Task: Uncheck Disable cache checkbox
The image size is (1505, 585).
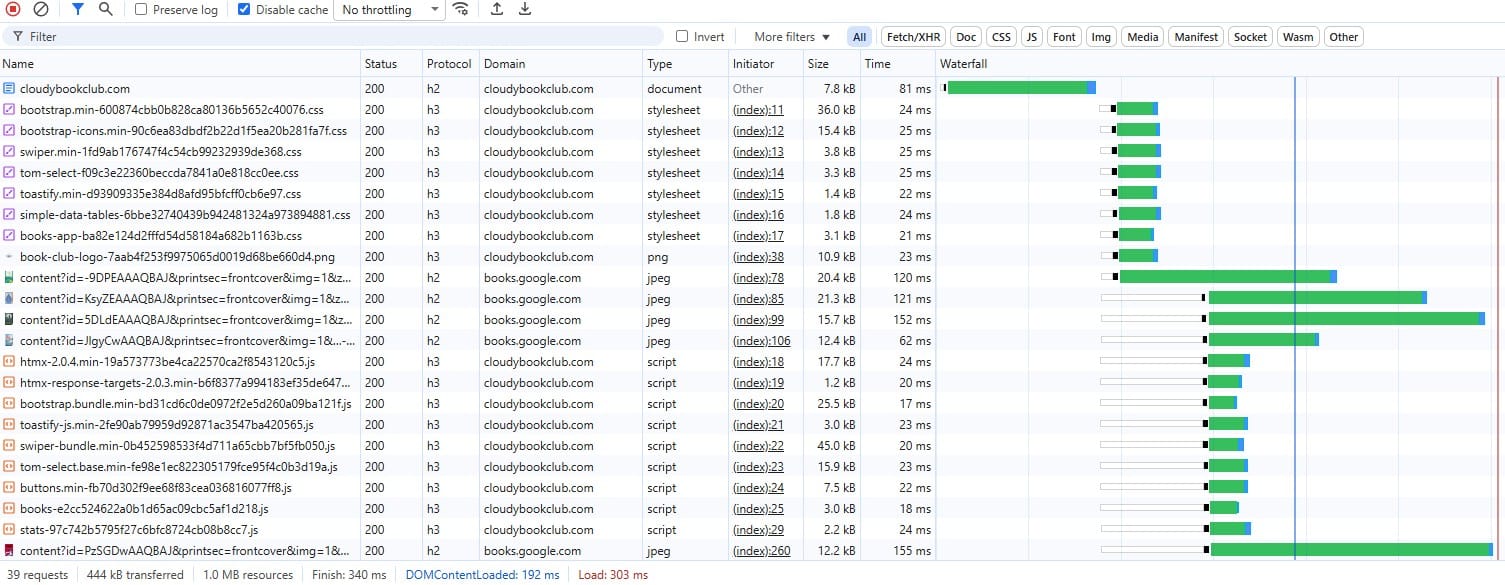Action: tap(244, 9)
